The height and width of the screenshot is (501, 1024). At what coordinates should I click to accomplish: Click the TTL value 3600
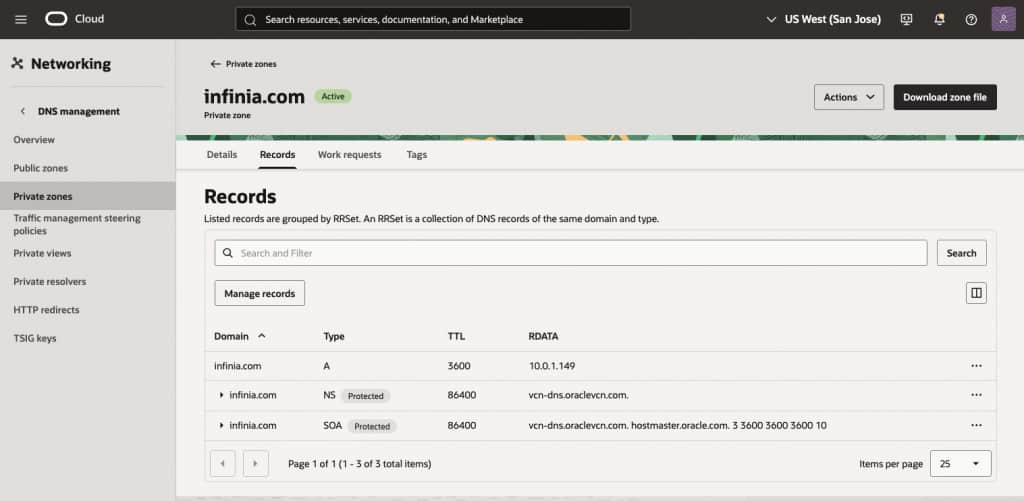(x=458, y=366)
